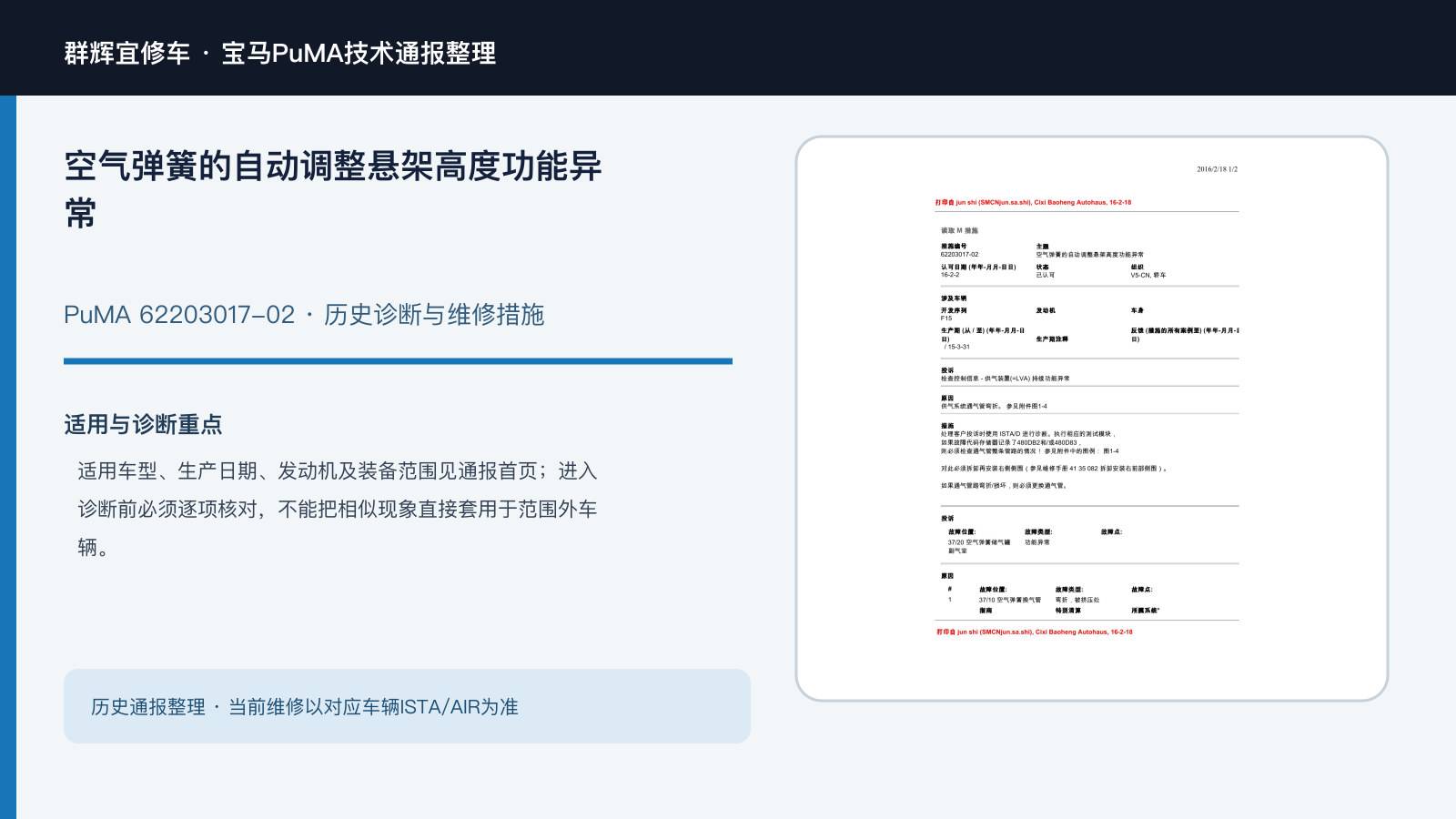Click the 措施 paragraph mentioning ISTA/D 诊断

pos(1030,443)
